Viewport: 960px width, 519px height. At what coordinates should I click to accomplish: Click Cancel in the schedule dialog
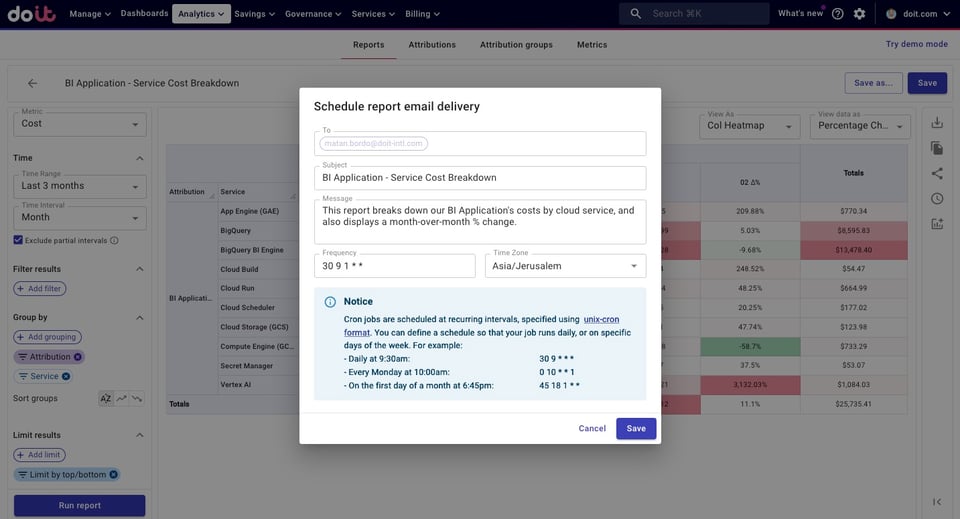pyautogui.click(x=592, y=428)
